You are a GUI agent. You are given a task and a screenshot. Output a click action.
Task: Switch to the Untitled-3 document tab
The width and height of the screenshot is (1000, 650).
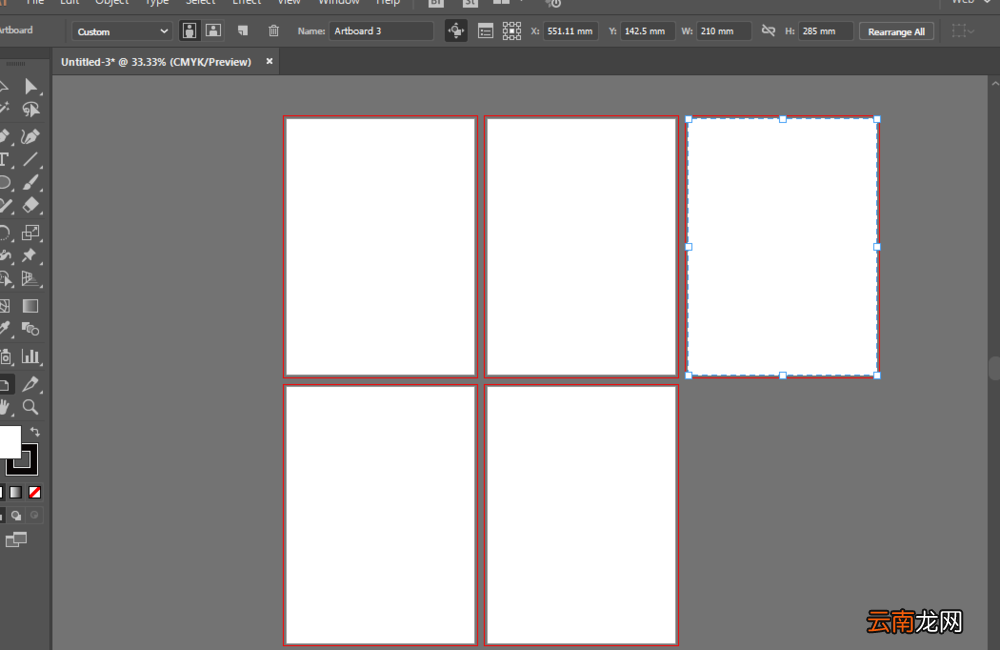click(156, 62)
